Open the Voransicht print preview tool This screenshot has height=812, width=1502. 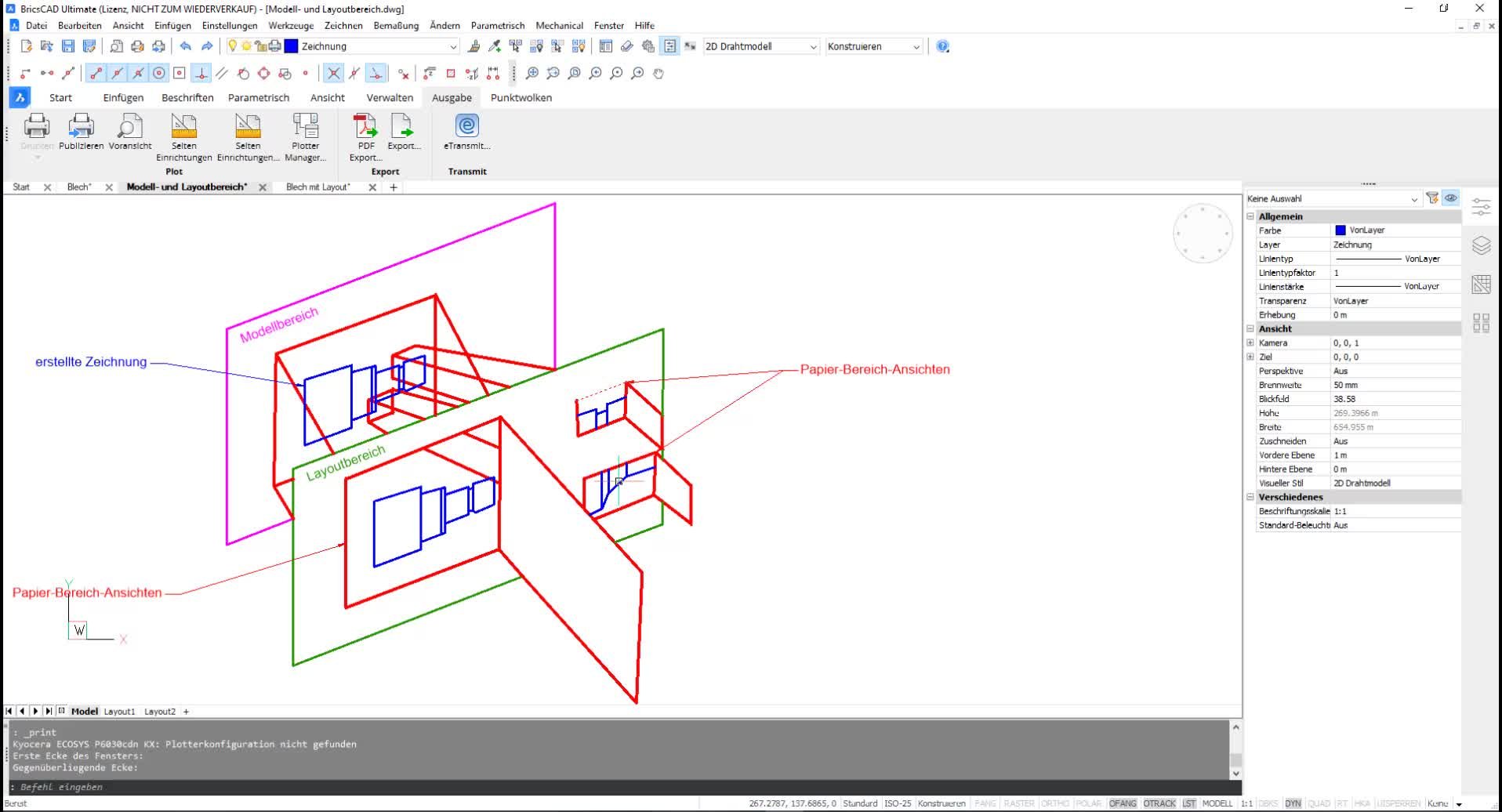point(130,132)
